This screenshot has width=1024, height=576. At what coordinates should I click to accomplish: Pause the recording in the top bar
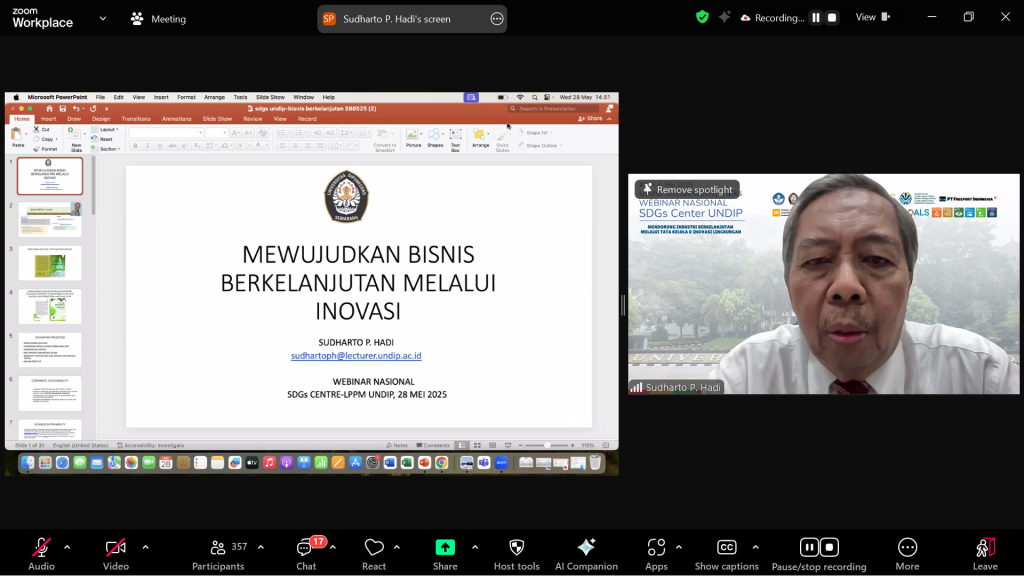pyautogui.click(x=815, y=18)
